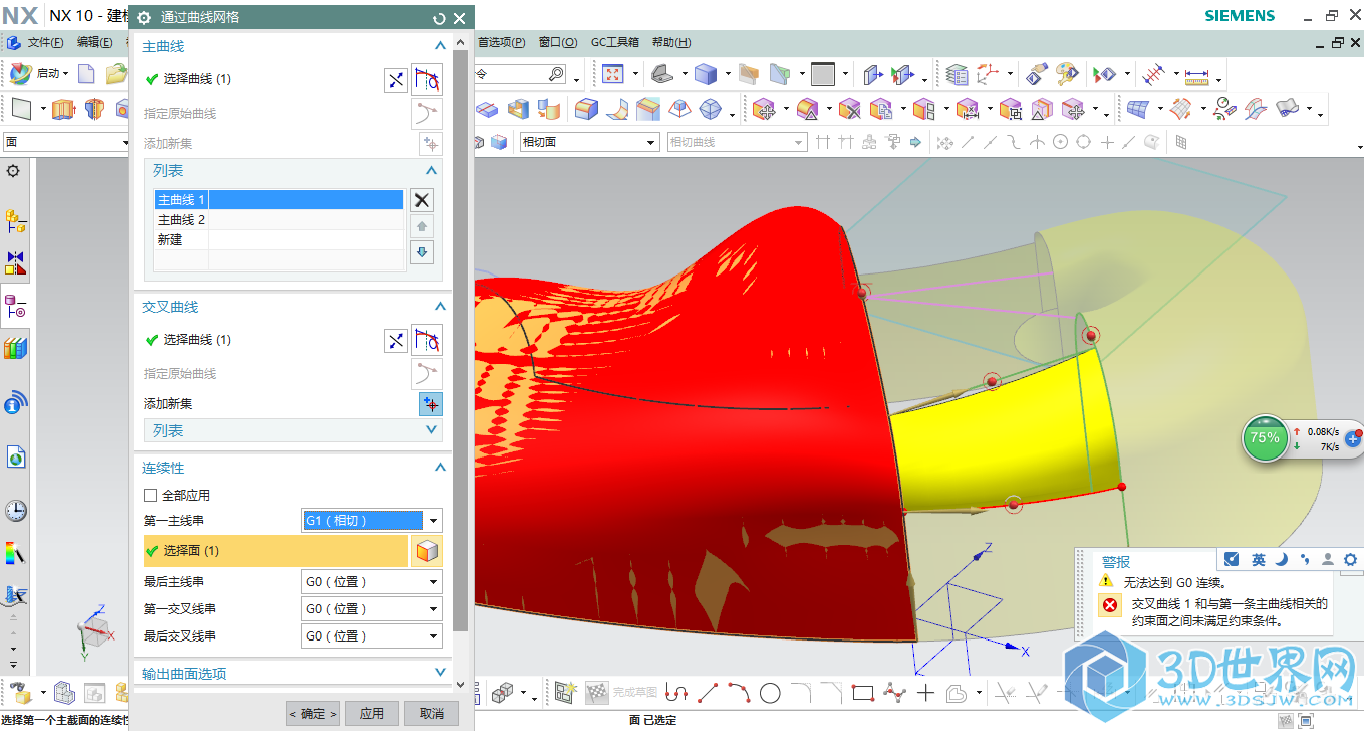Collapse the 交叉曲线 section
Screen dimensions: 1364x731
pyautogui.click(x=439, y=307)
